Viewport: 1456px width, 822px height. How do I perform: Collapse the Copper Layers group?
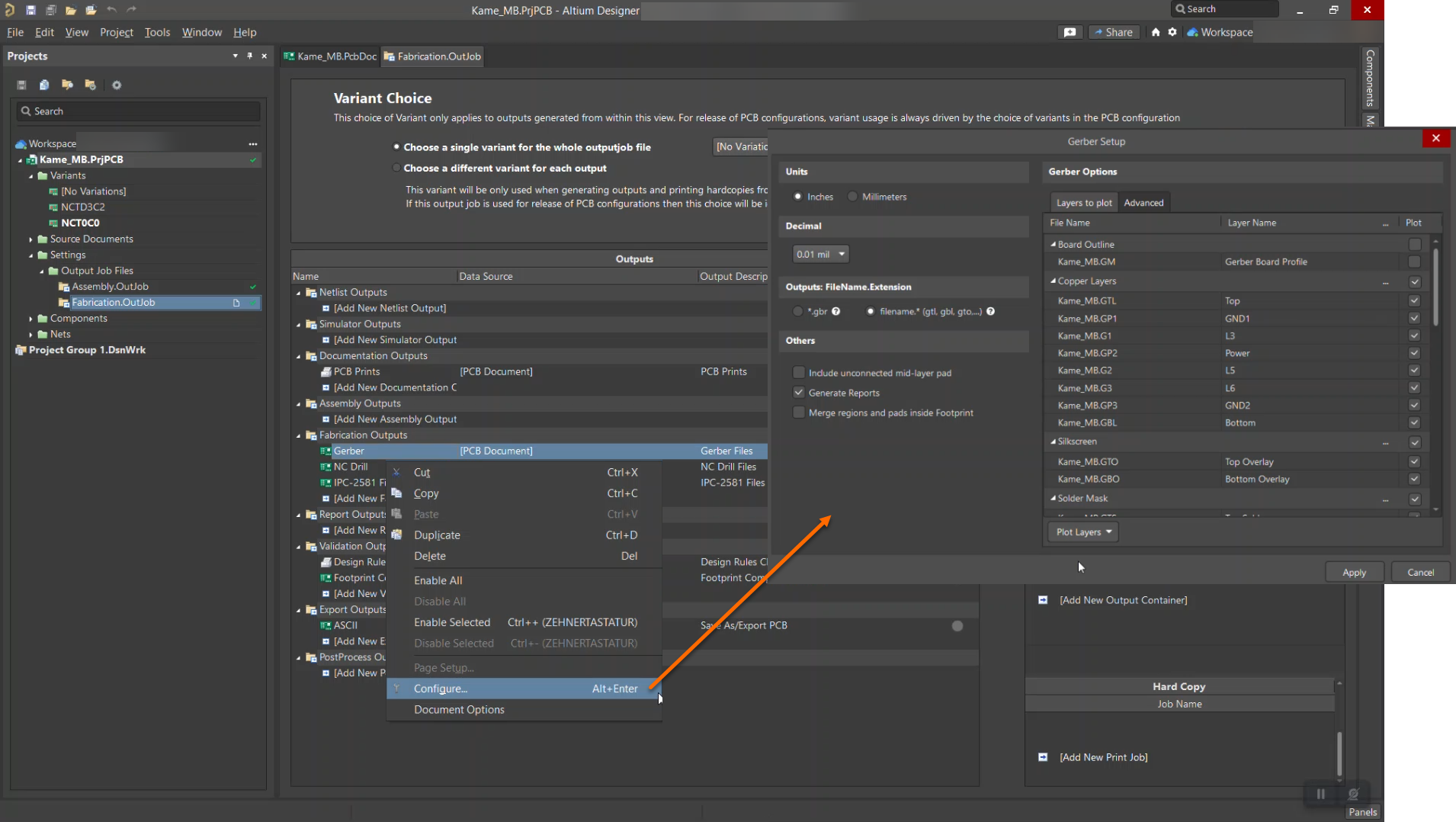point(1054,281)
